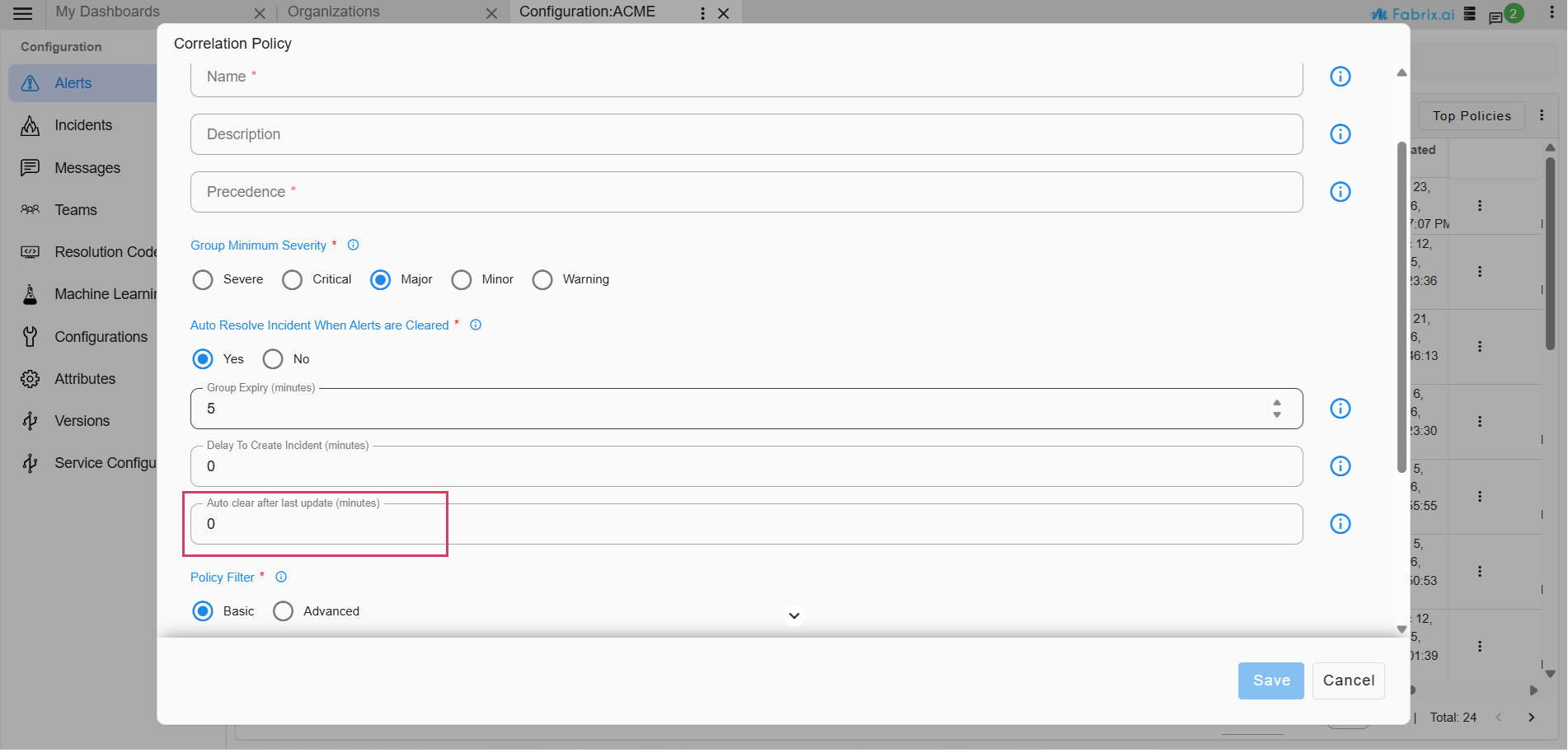Open the Configuration:ACME tab options menu

702,13
